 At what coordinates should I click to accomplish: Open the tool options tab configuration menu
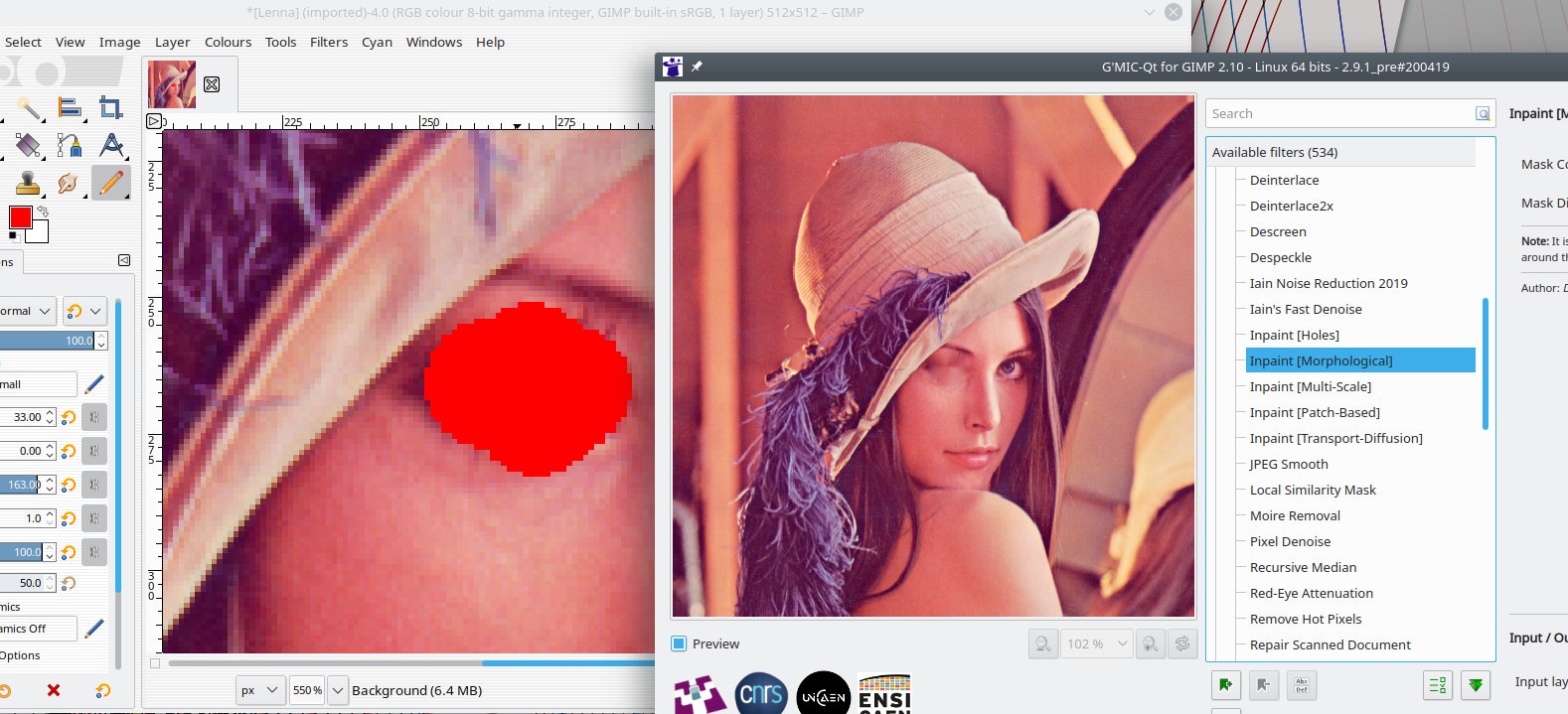tap(124, 260)
